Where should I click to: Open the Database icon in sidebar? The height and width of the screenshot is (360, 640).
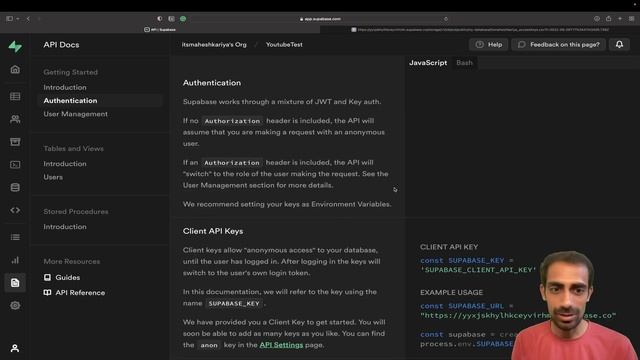click(15, 187)
